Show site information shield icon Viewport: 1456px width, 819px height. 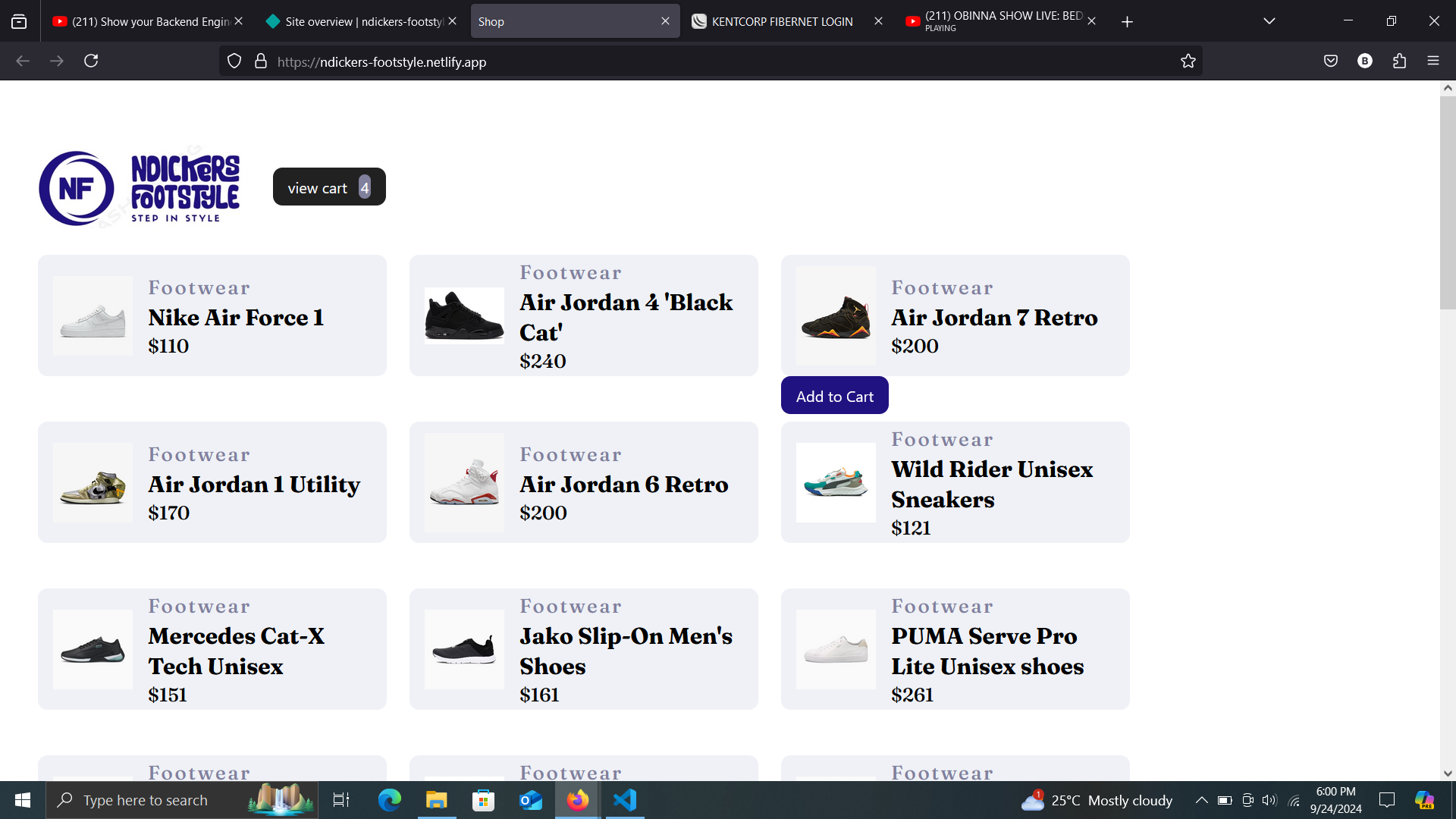pos(234,61)
